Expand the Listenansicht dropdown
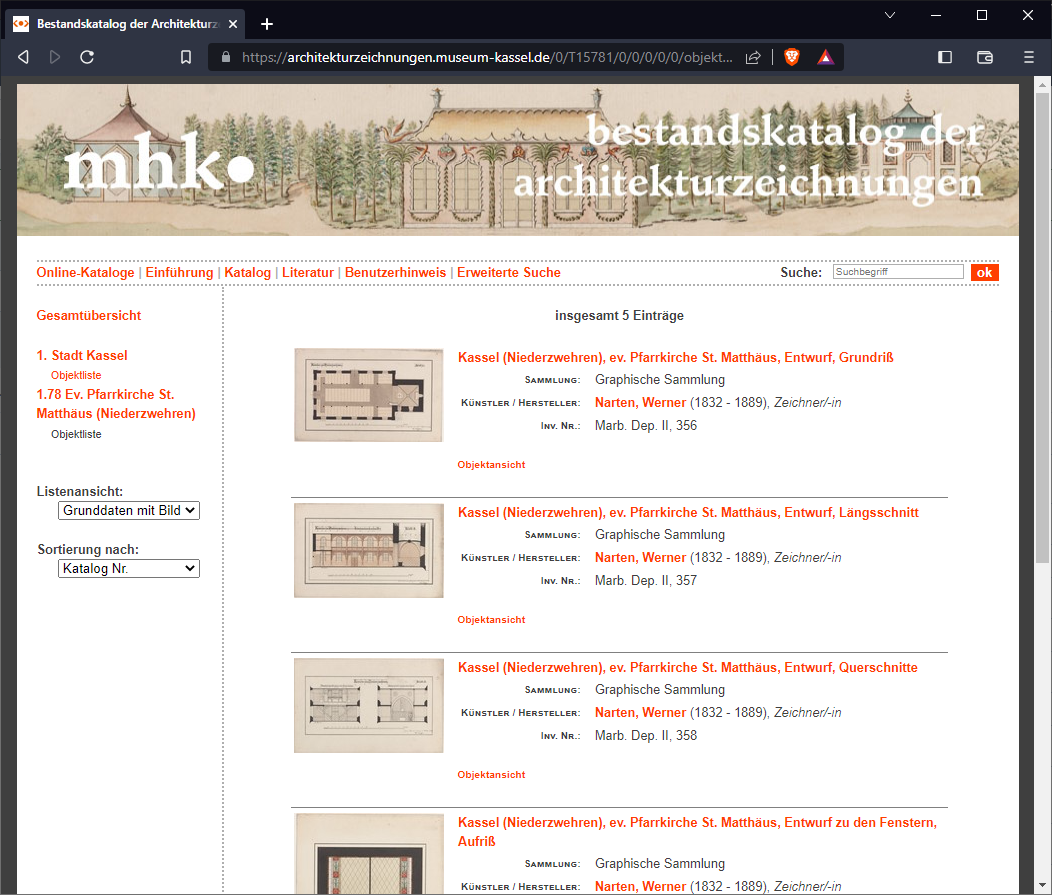 [129, 510]
